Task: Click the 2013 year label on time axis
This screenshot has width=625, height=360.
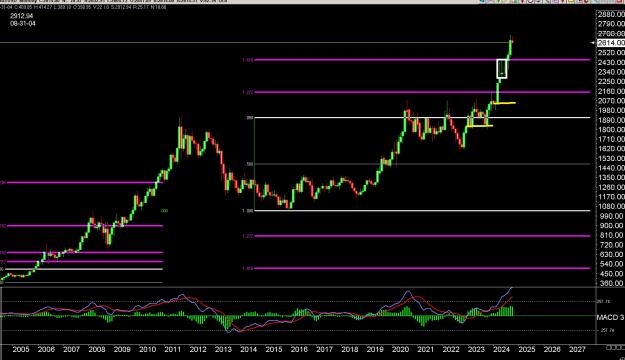Action: click(223, 349)
